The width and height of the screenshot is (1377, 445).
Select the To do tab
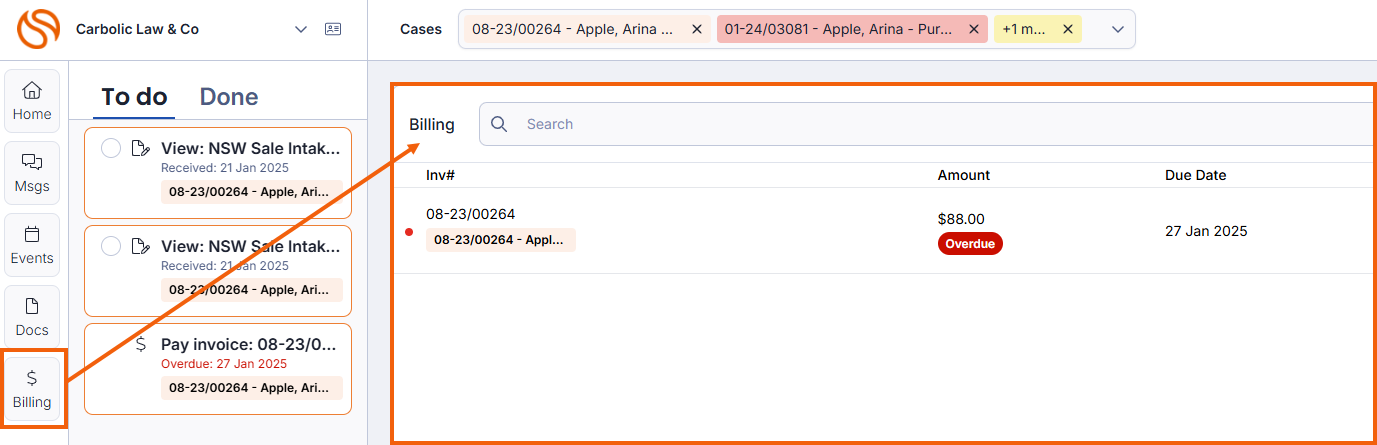tap(134, 97)
